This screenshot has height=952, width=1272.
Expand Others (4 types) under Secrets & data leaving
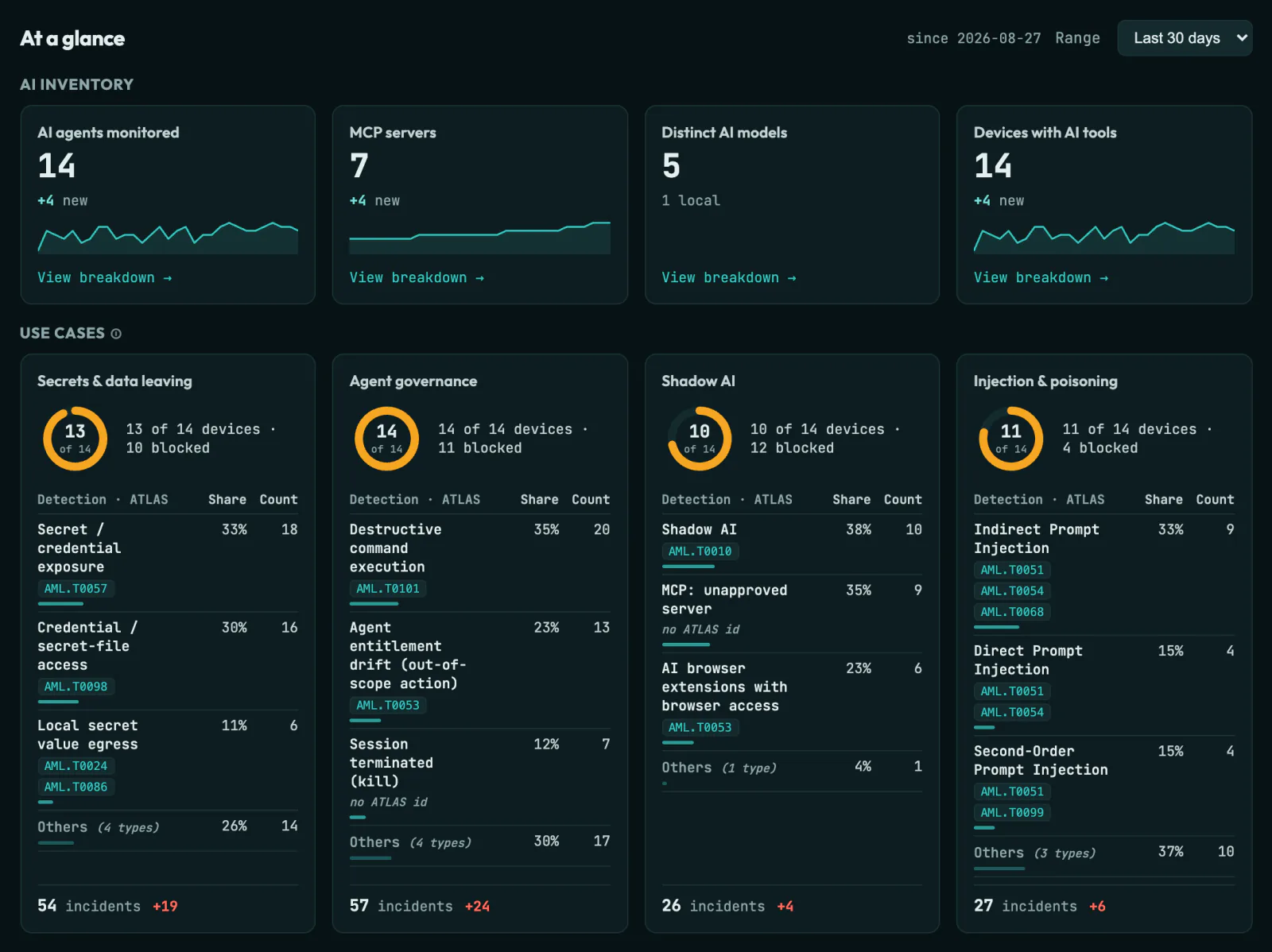point(168,830)
